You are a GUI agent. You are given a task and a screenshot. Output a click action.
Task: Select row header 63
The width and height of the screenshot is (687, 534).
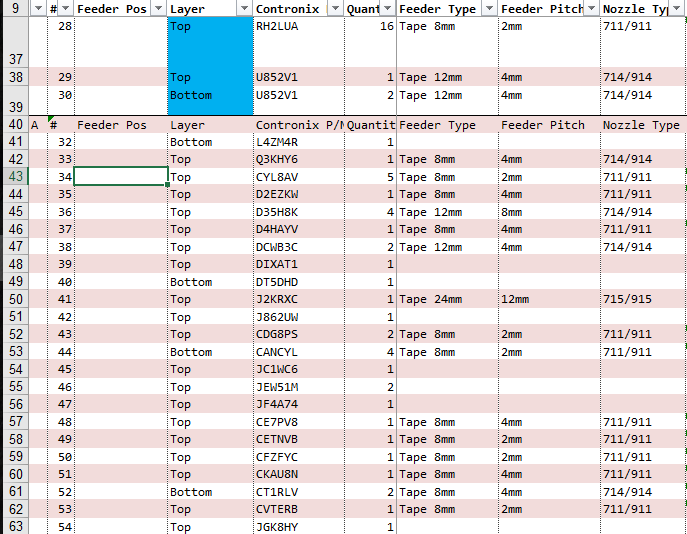click(15, 526)
